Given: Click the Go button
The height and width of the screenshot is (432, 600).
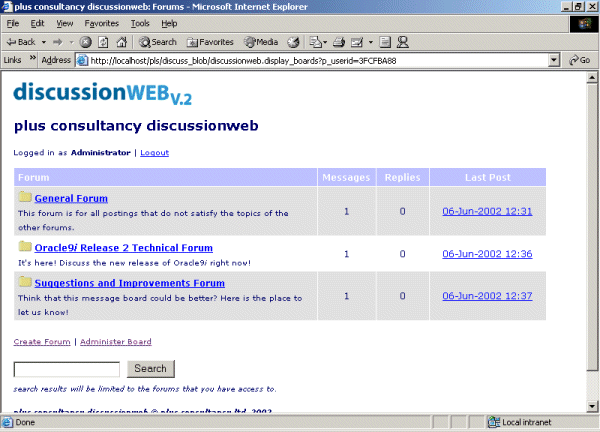Looking at the screenshot, I should (x=579, y=60).
